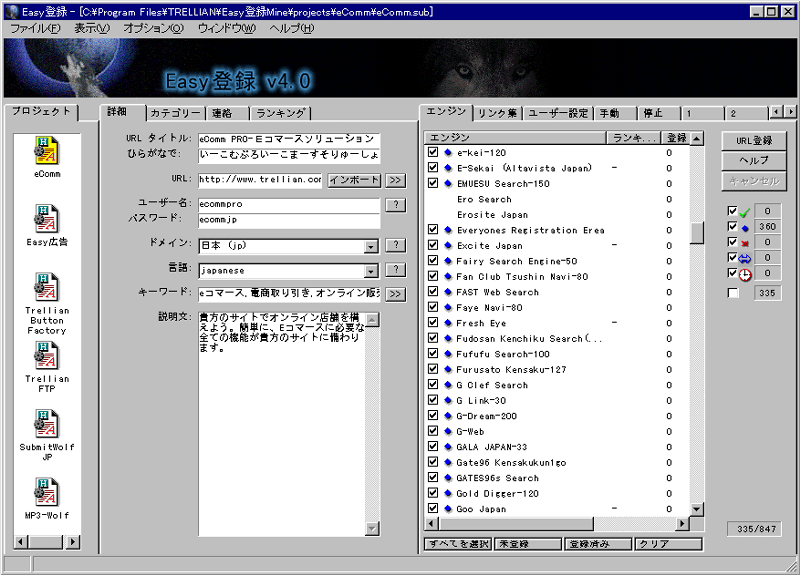
Task: Open the ドメイン dropdown list
Action: pos(371,247)
